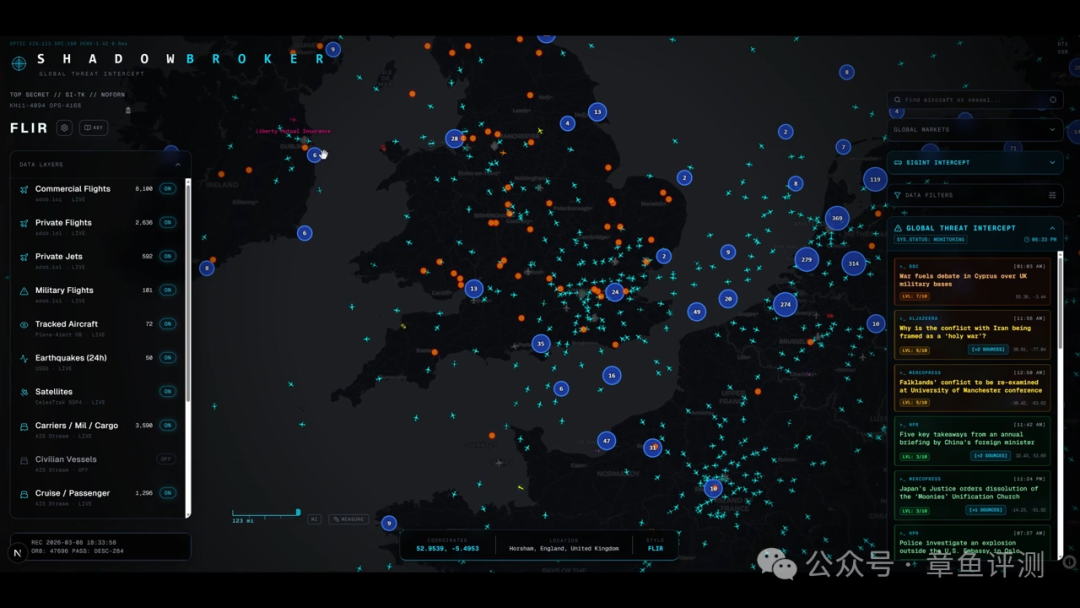Click the Data Filters funnel icon

pyautogui.click(x=897, y=196)
